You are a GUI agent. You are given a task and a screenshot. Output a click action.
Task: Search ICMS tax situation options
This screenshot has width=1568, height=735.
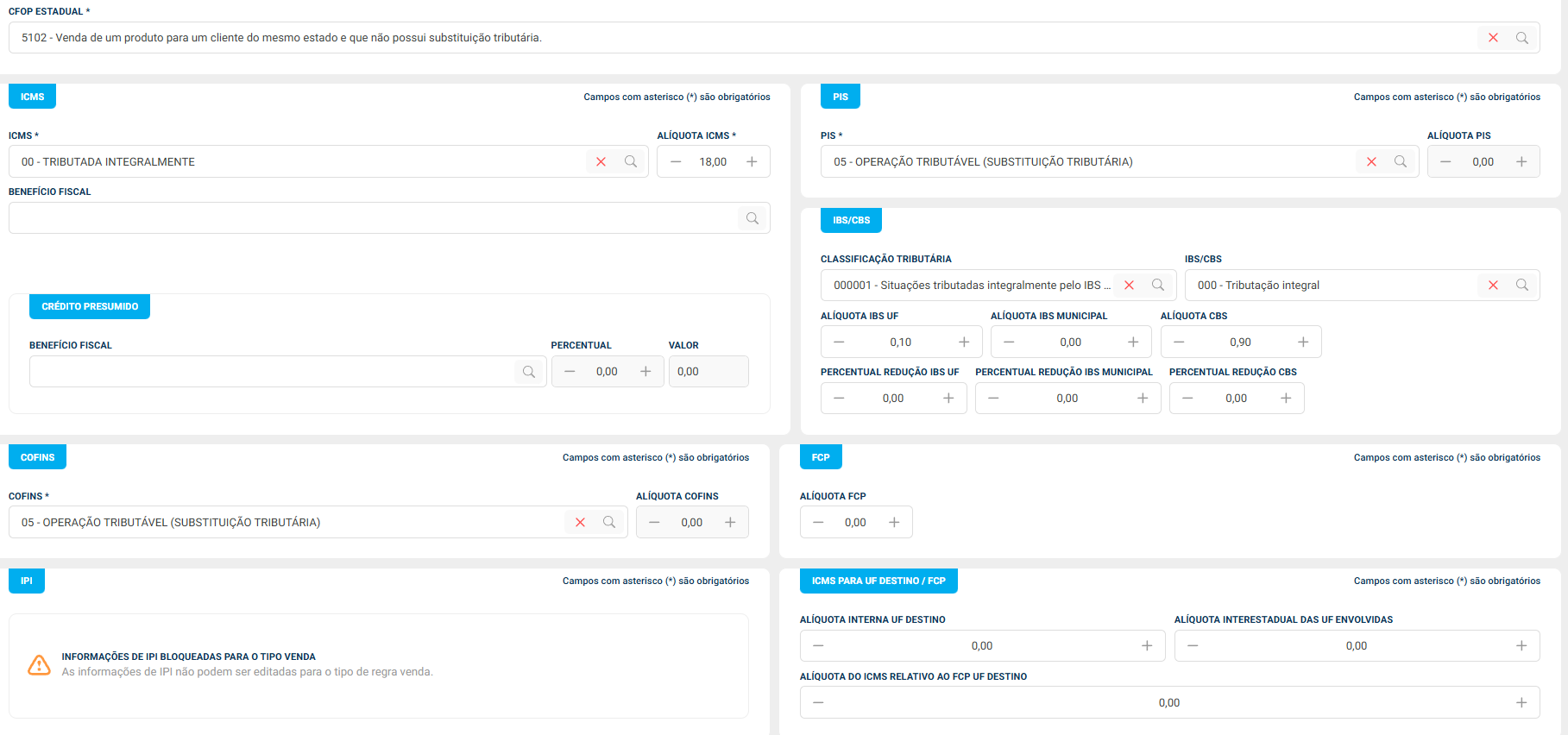coord(631,162)
